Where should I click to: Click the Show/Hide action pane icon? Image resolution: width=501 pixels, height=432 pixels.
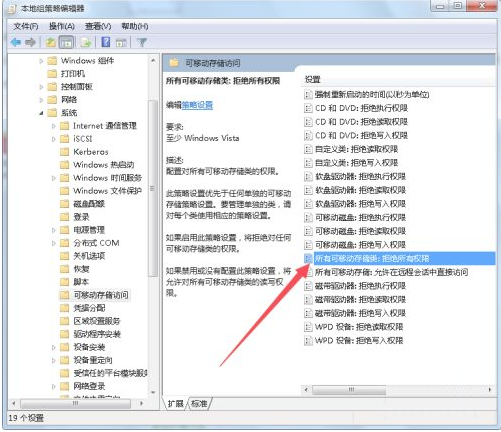(x=121, y=42)
